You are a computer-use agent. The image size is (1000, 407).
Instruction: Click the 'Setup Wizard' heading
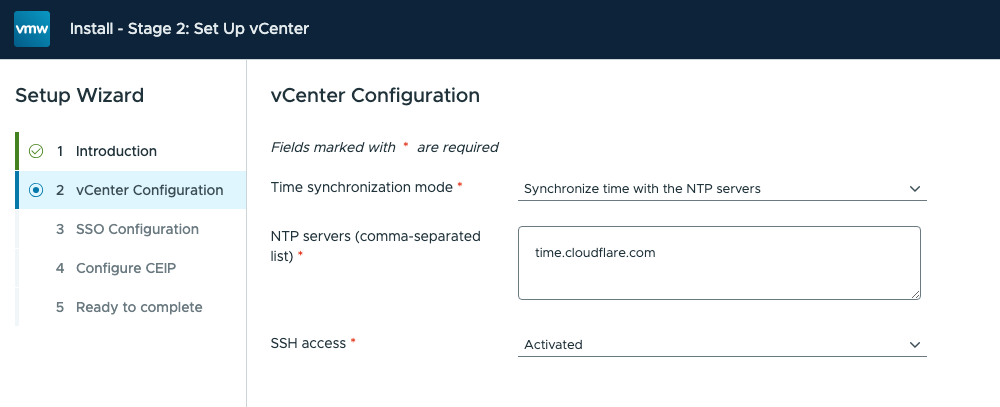[x=80, y=96]
